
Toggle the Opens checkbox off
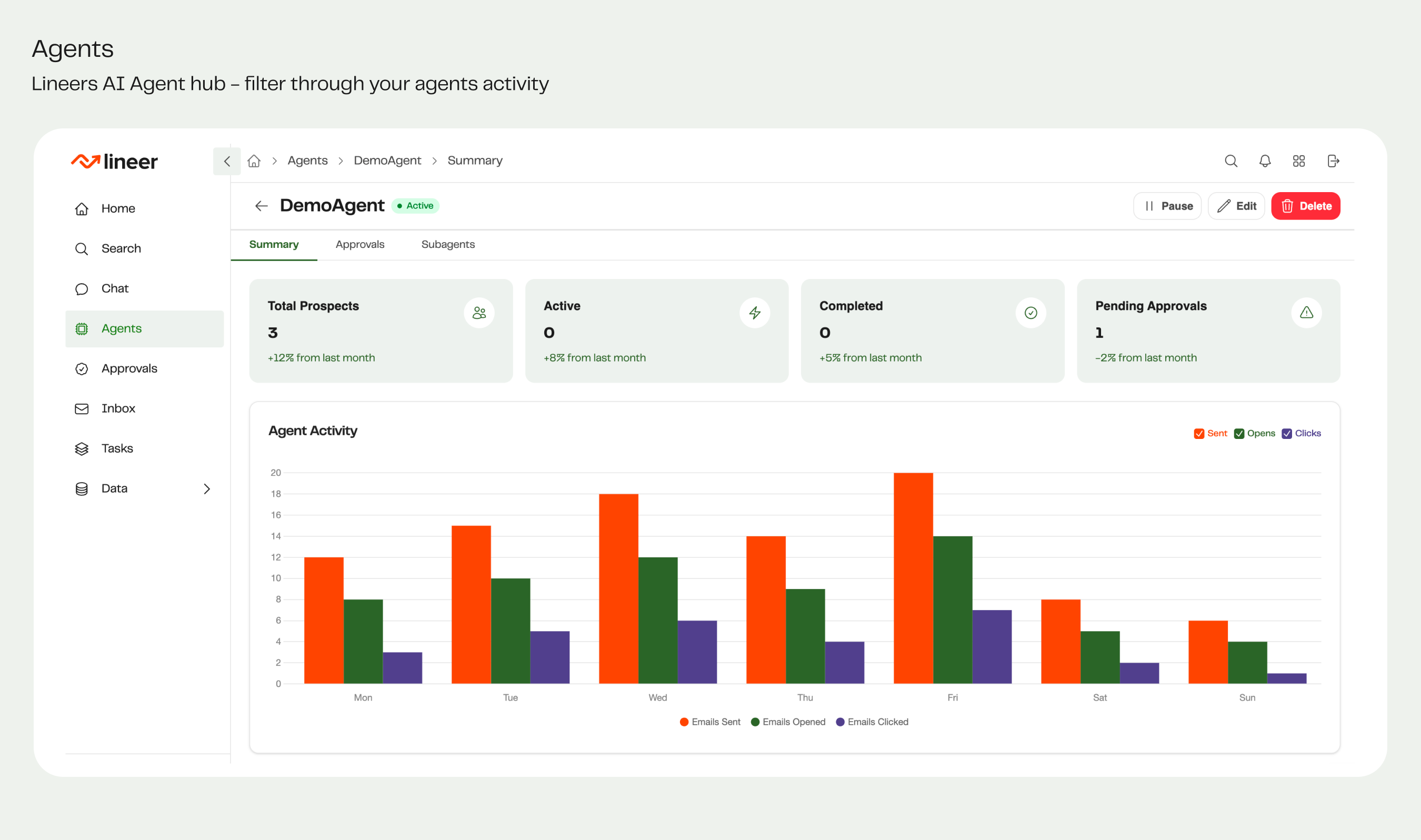click(1239, 434)
